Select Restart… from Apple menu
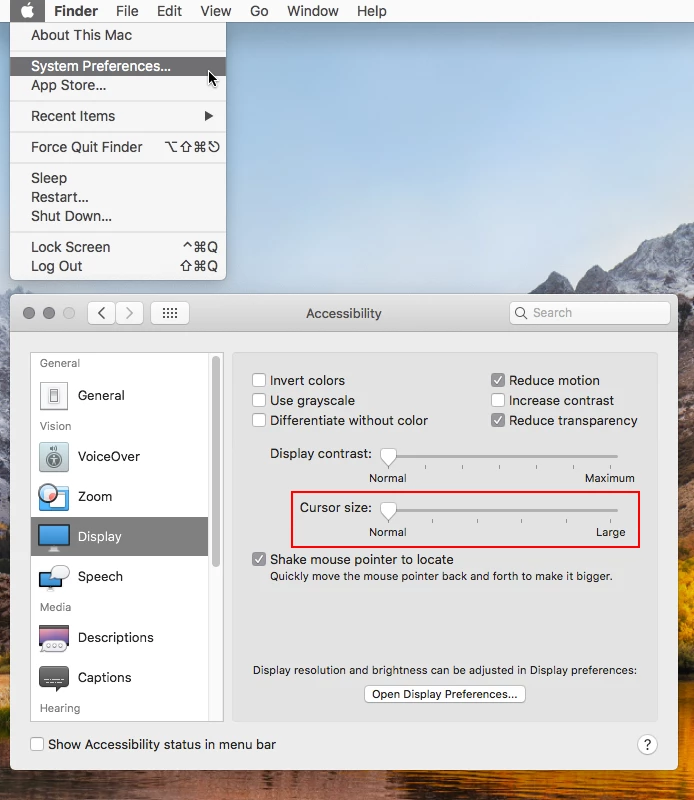694x800 pixels. 118,197
